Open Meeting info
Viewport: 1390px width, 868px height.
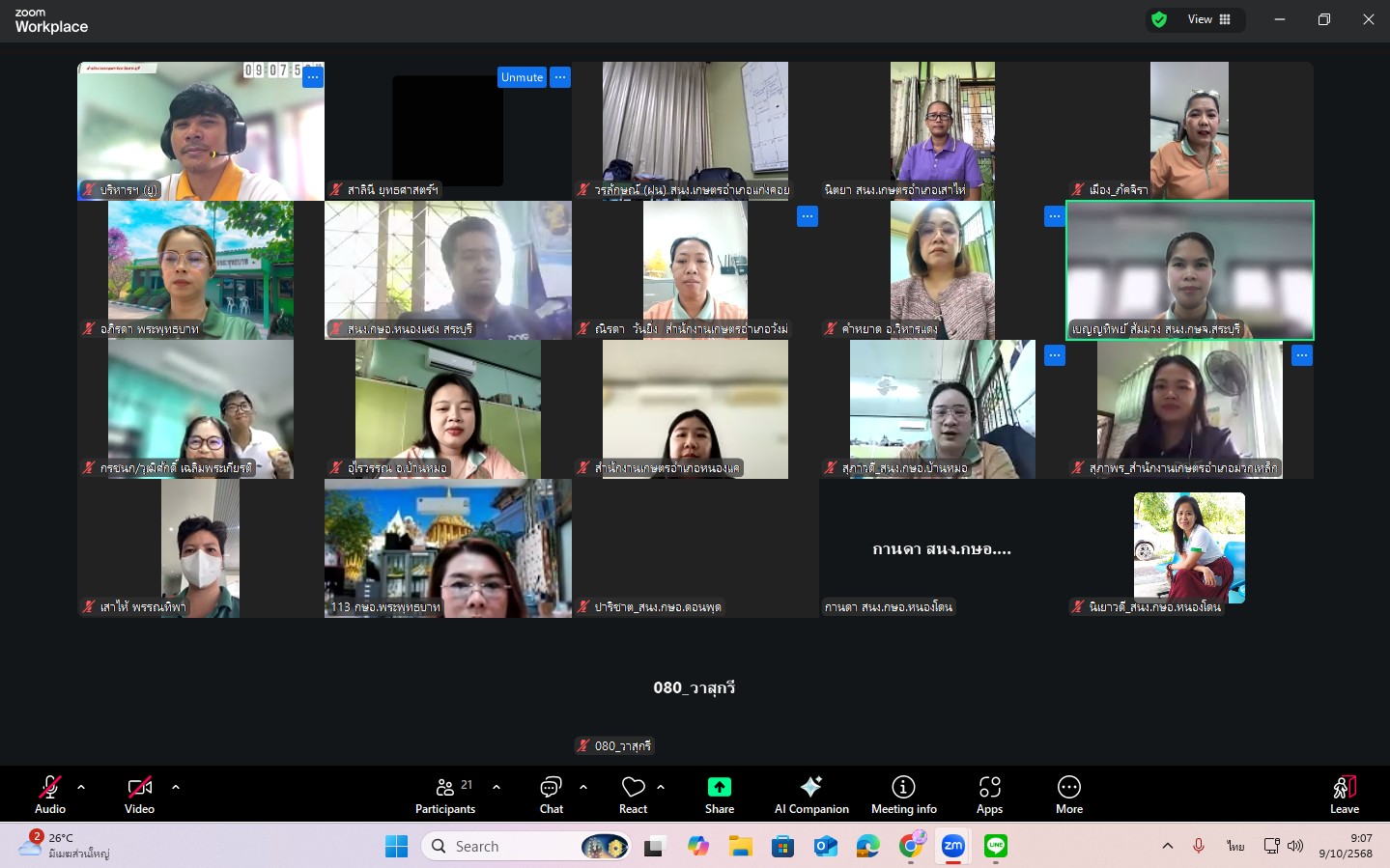point(903,794)
